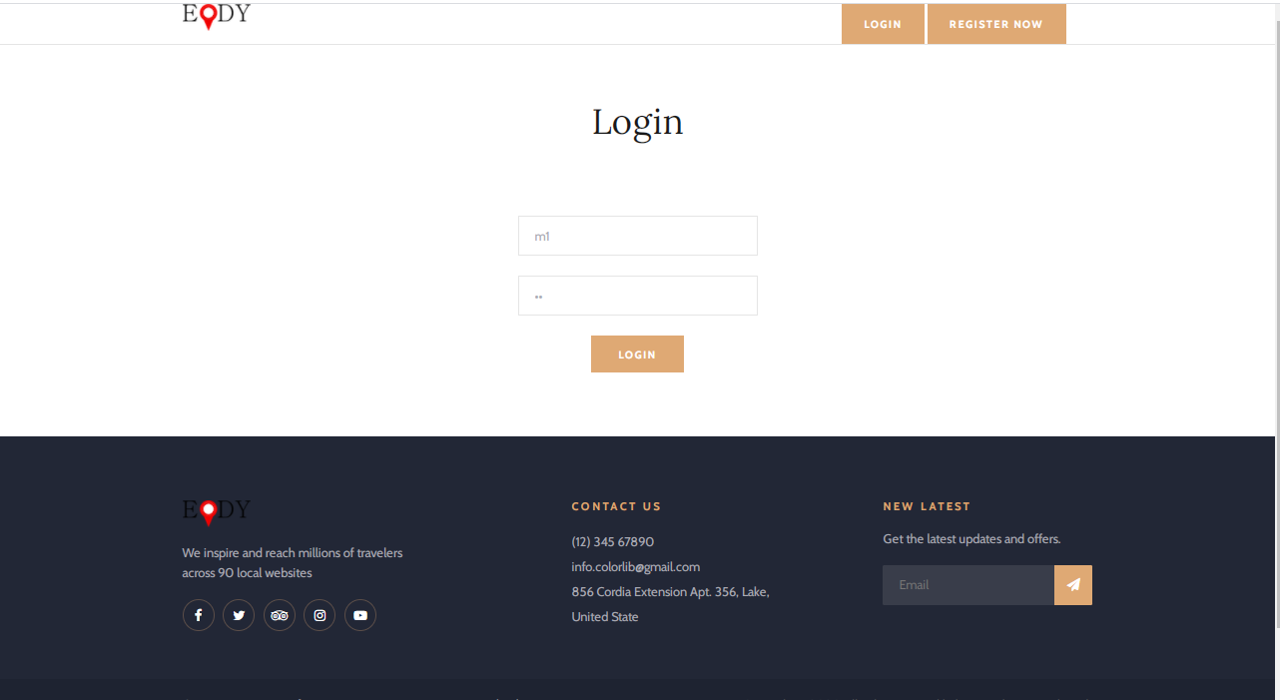The image size is (1280, 700).
Task: Click the info.colorlib@gmail.com email address
Action: click(x=635, y=567)
